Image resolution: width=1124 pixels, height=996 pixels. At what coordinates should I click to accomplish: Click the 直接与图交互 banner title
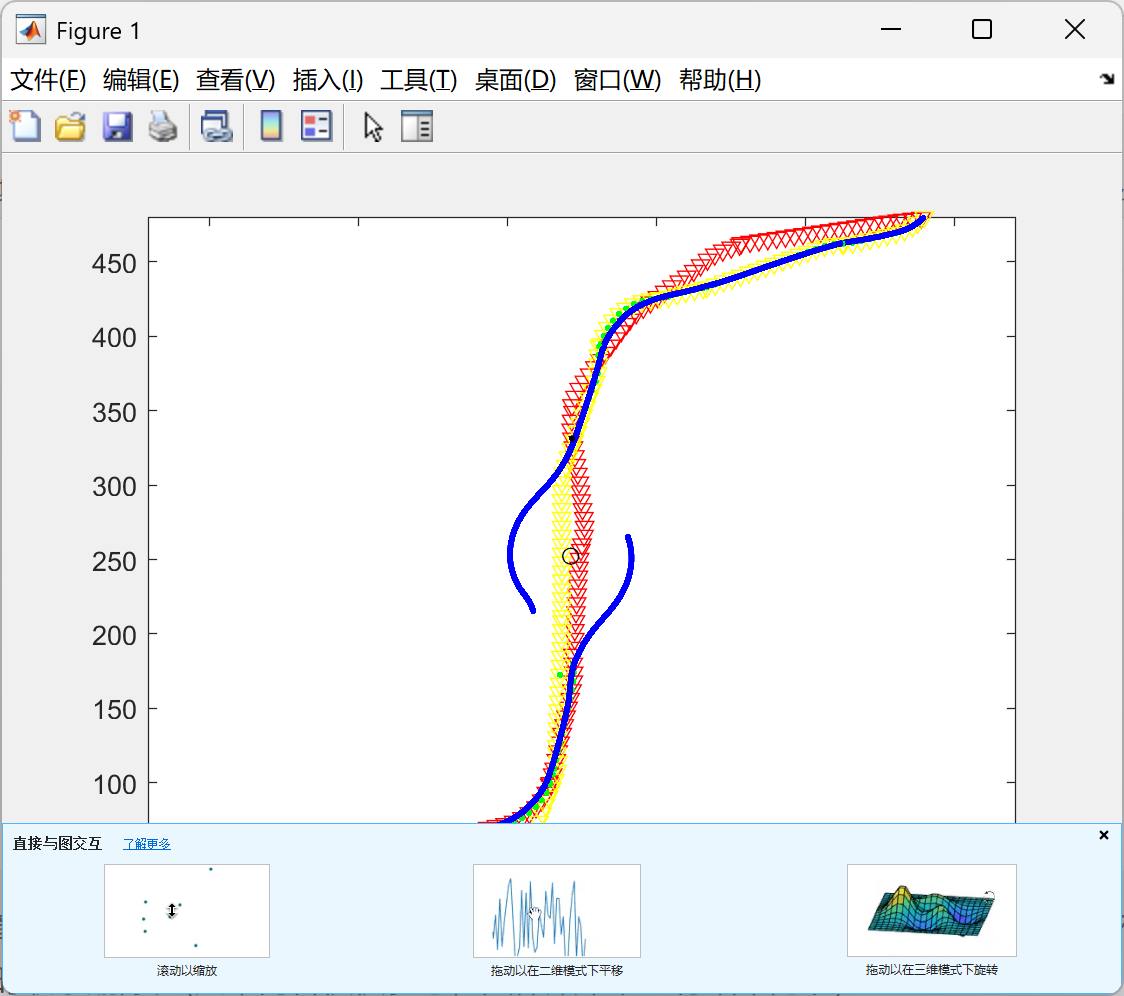[57, 844]
